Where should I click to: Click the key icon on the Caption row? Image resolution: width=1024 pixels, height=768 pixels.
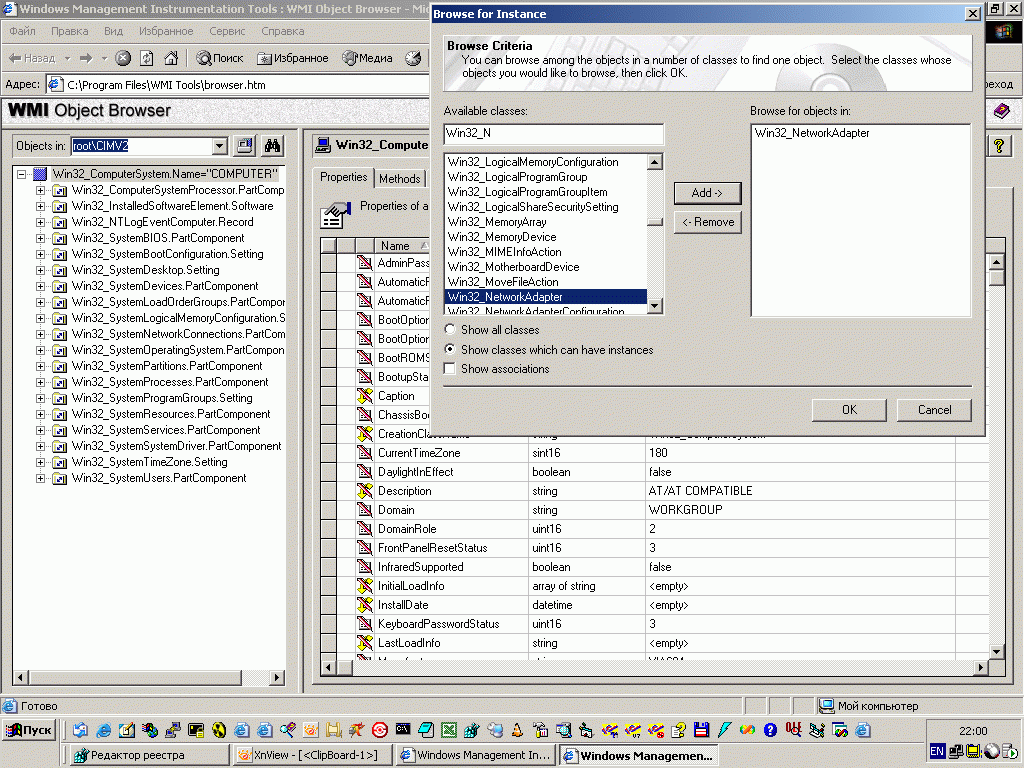(x=364, y=396)
